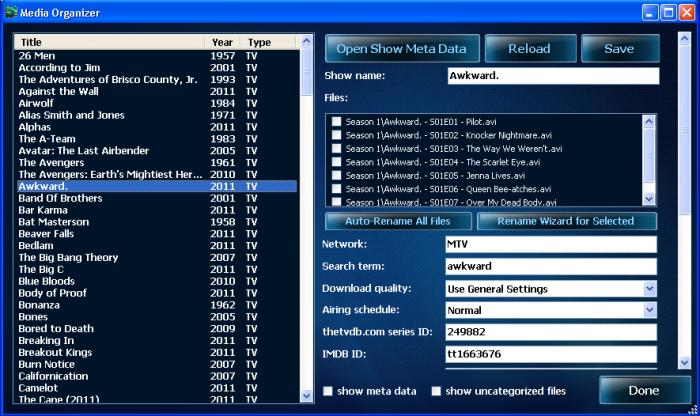
Task: Select The Avengers: Earth's Mightiest Heroes row
Action: [x=157, y=175]
